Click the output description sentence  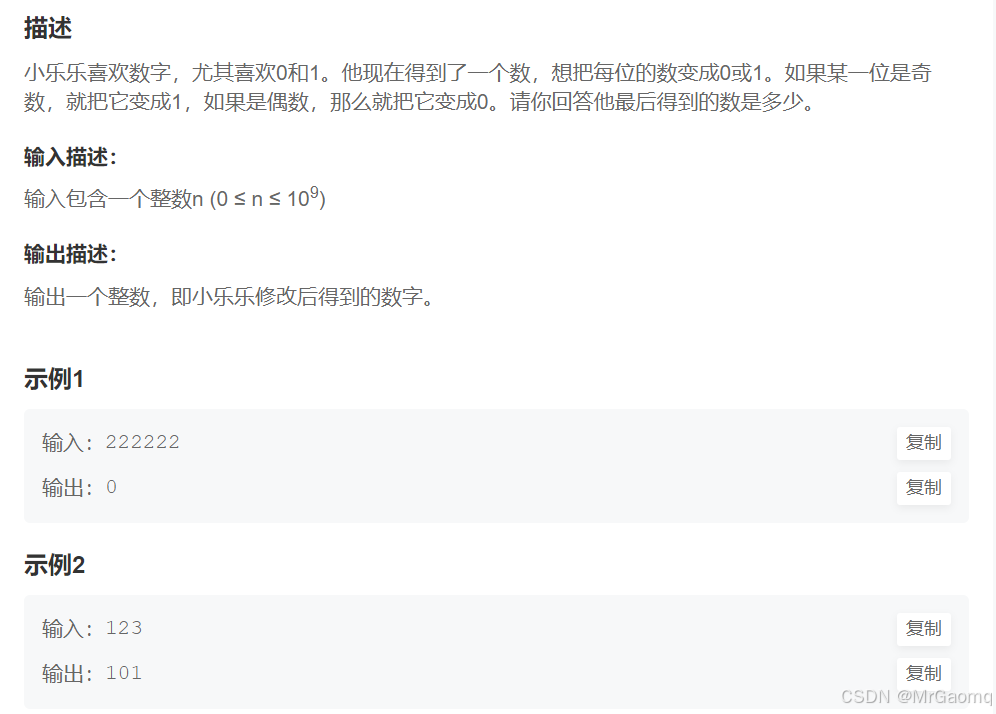[x=229, y=296]
